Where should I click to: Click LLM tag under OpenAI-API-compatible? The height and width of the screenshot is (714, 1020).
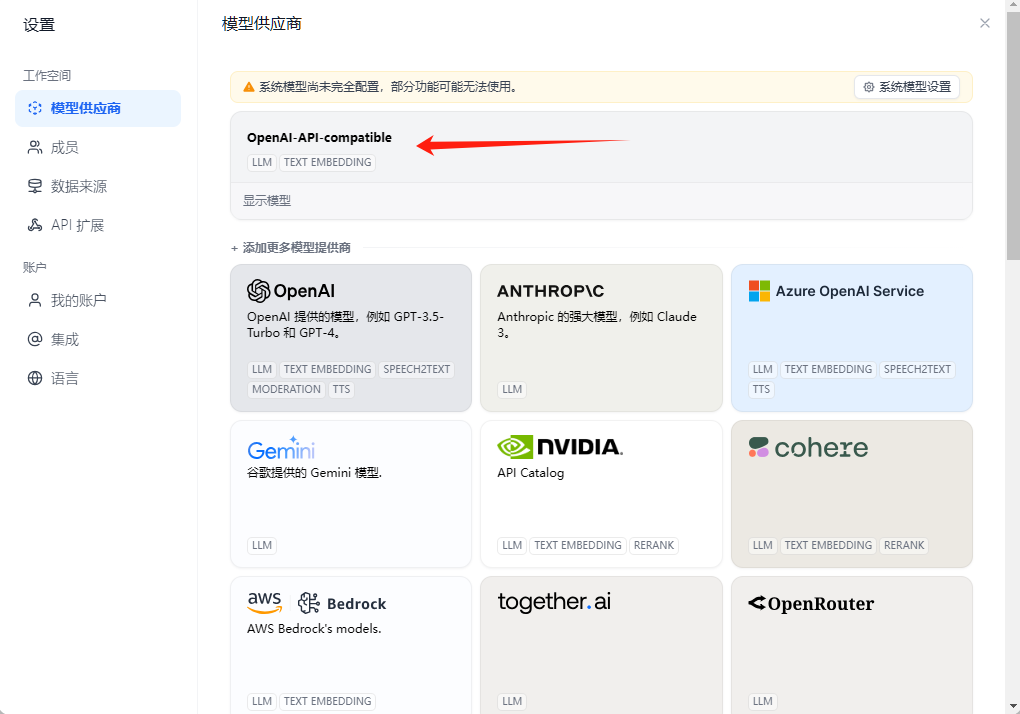click(x=262, y=163)
